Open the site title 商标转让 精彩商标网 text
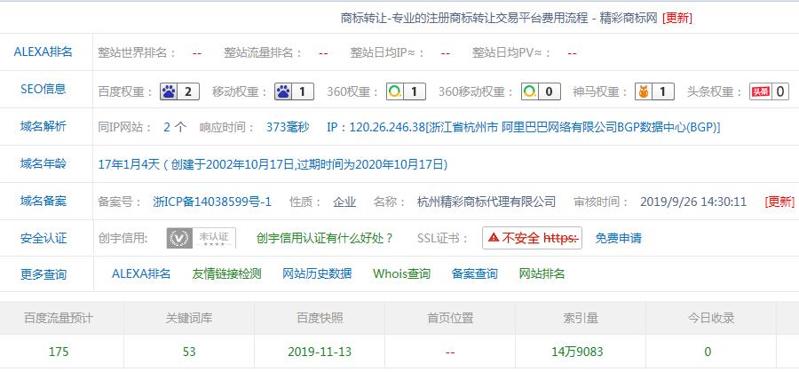 click(499, 18)
